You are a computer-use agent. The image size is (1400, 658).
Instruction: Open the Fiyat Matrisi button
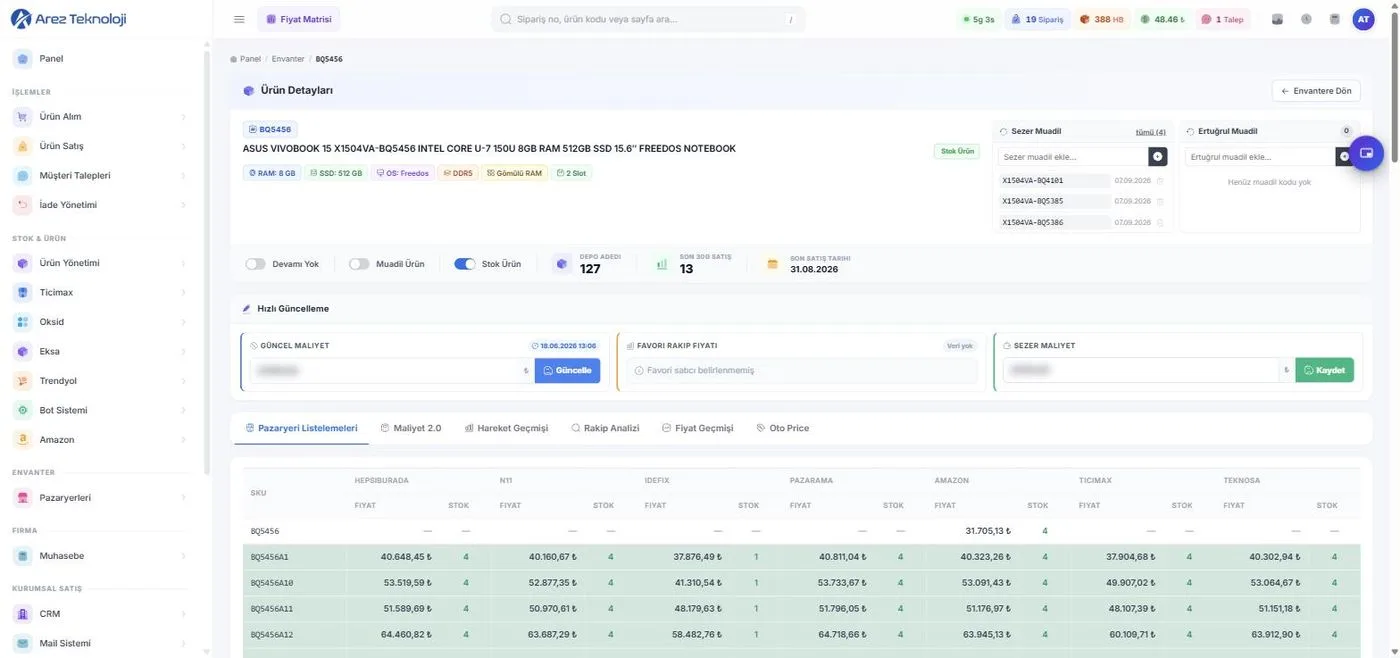[299, 19]
